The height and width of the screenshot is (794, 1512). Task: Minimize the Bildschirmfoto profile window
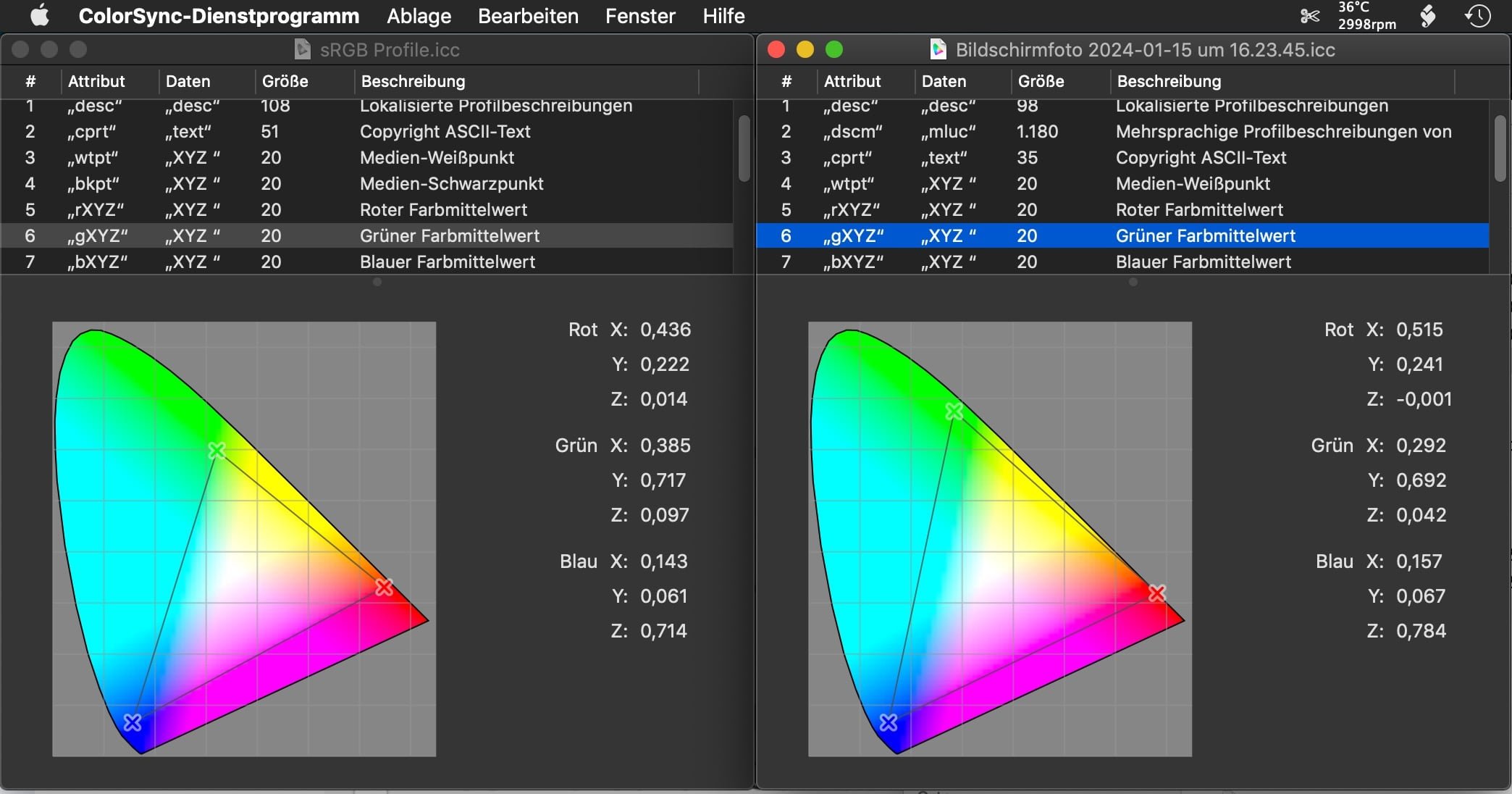805,49
